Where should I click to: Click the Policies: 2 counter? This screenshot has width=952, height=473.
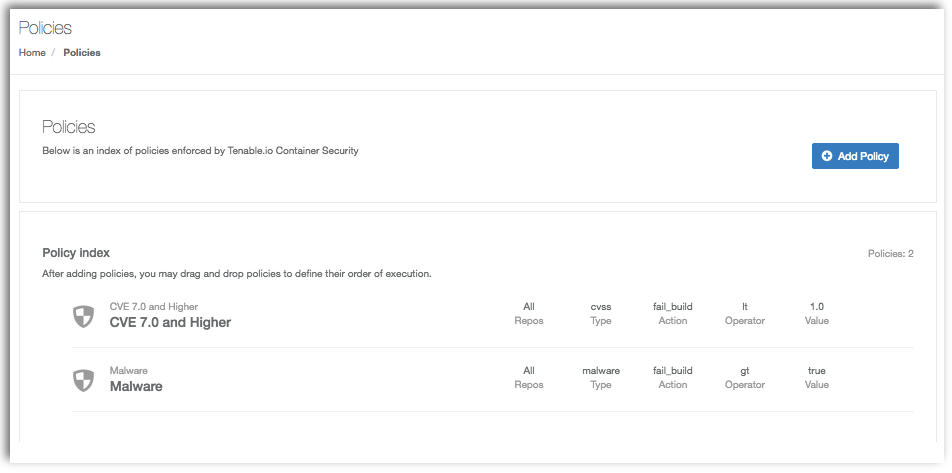point(891,254)
